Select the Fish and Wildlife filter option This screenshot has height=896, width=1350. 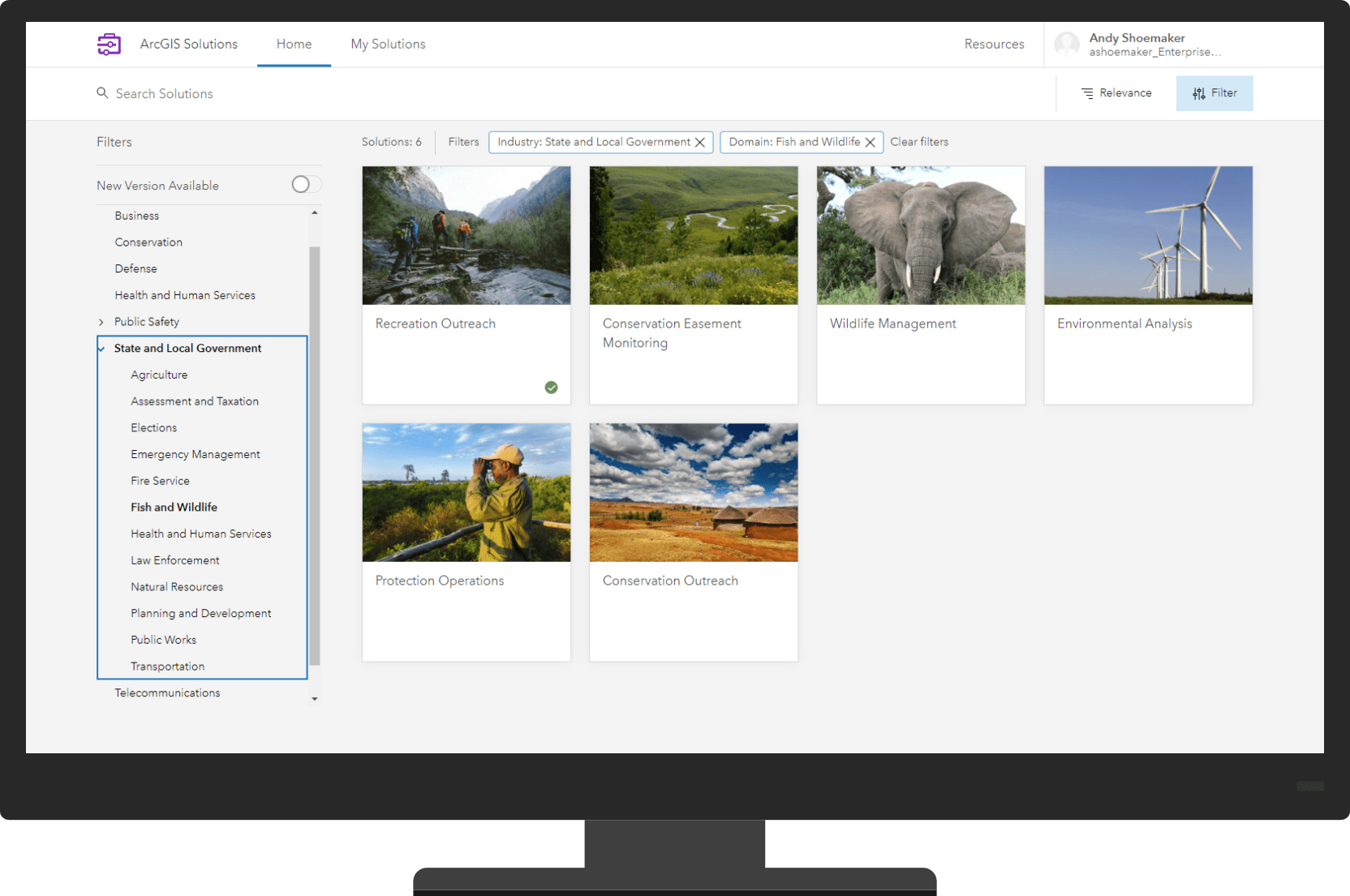coord(174,507)
